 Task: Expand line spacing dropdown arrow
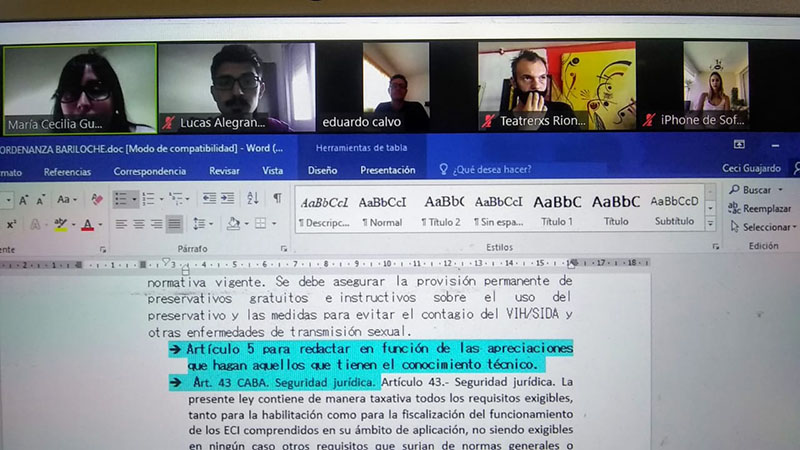point(211,223)
